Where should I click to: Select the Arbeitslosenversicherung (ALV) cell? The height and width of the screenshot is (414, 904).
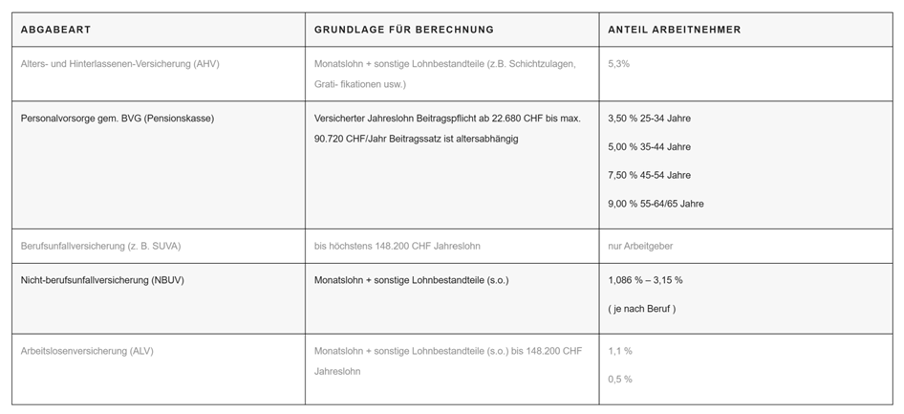pyautogui.click(x=87, y=351)
